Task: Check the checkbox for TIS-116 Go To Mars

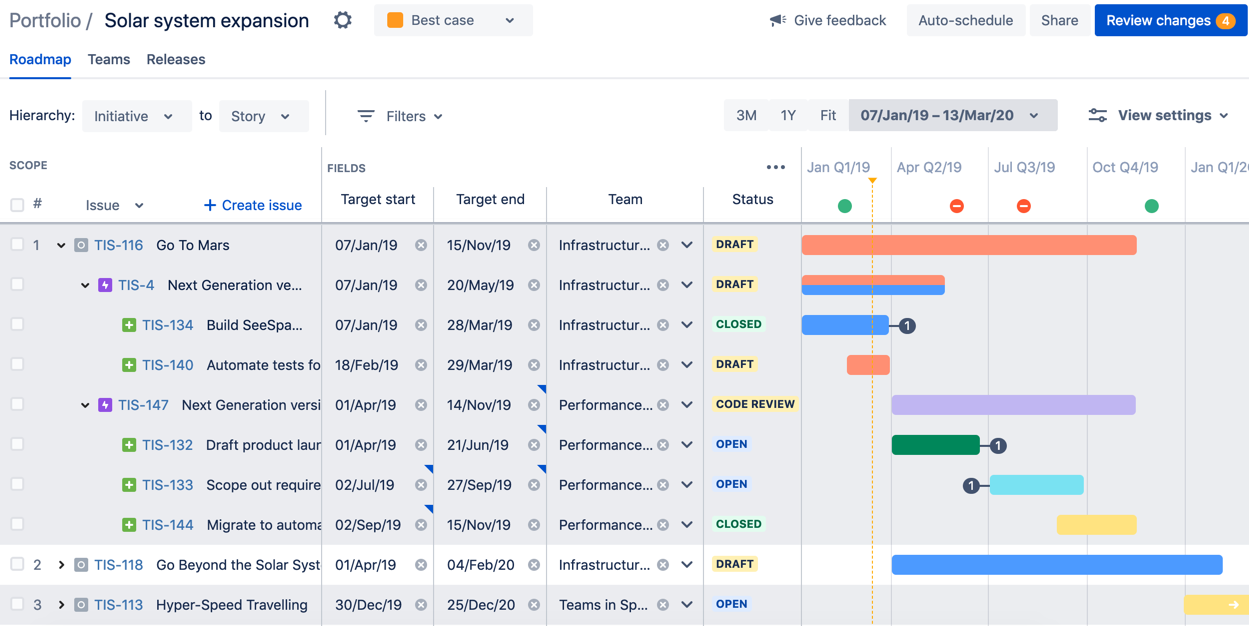Action: pyautogui.click(x=16, y=245)
